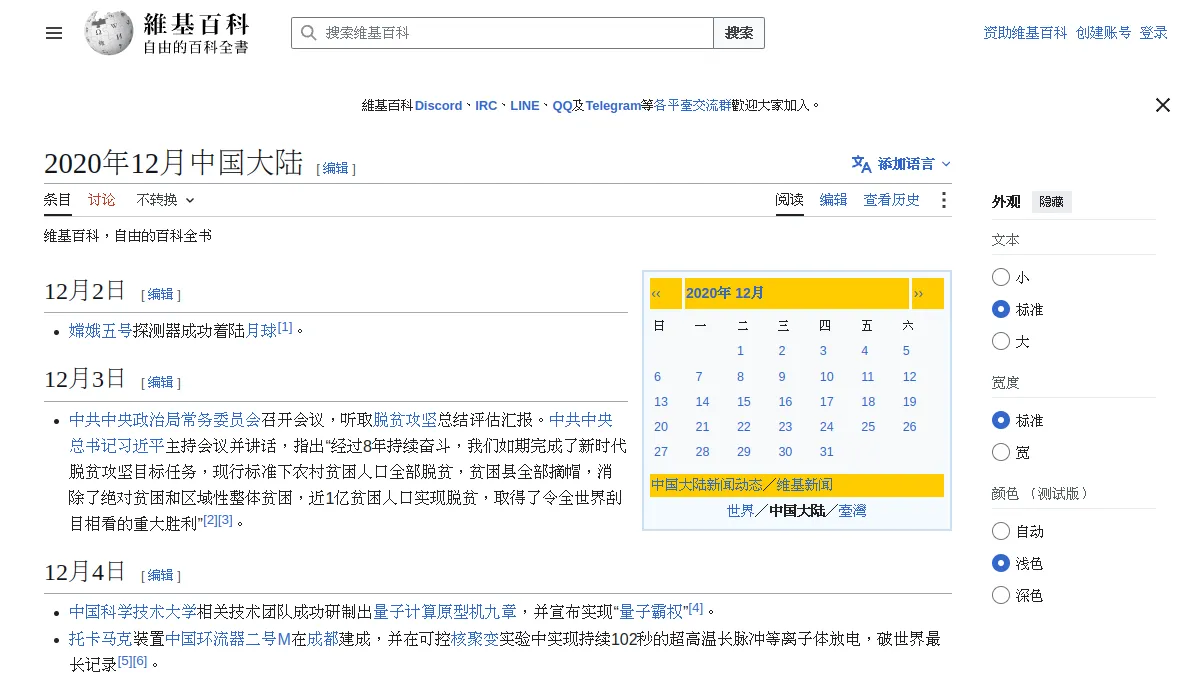
Task: Go to next month in calendar
Action: (919, 293)
